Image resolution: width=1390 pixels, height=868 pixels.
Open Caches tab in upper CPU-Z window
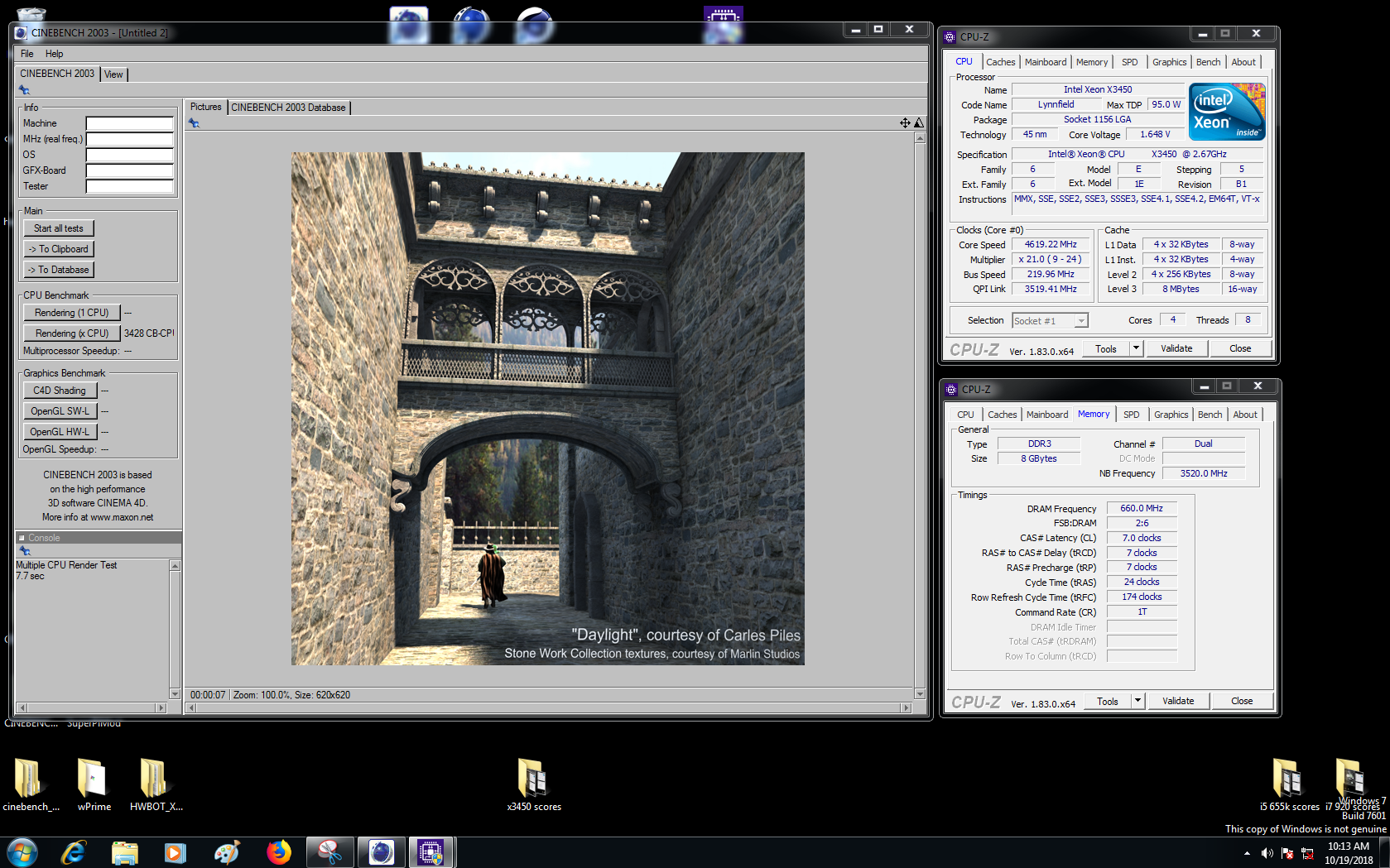1000,62
